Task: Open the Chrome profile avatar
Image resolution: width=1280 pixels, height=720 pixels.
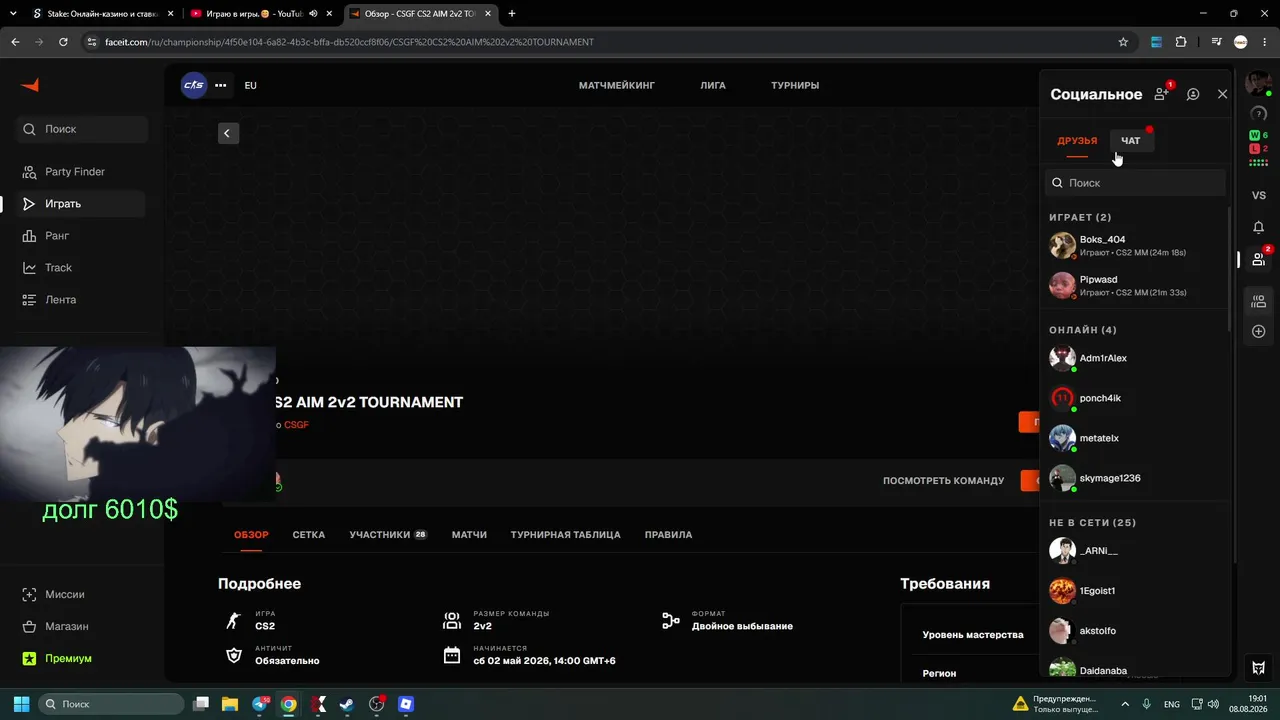Action: 1241,42
